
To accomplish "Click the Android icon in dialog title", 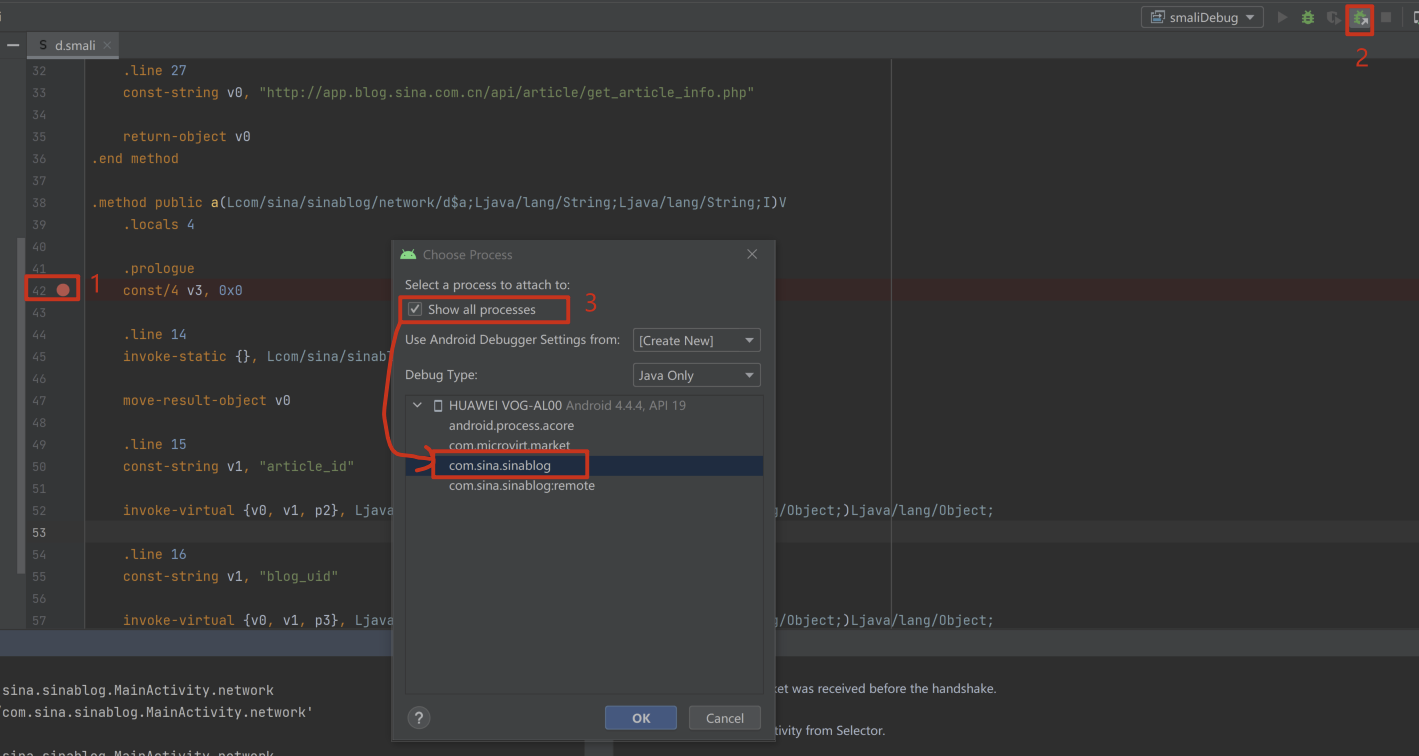I will point(408,255).
